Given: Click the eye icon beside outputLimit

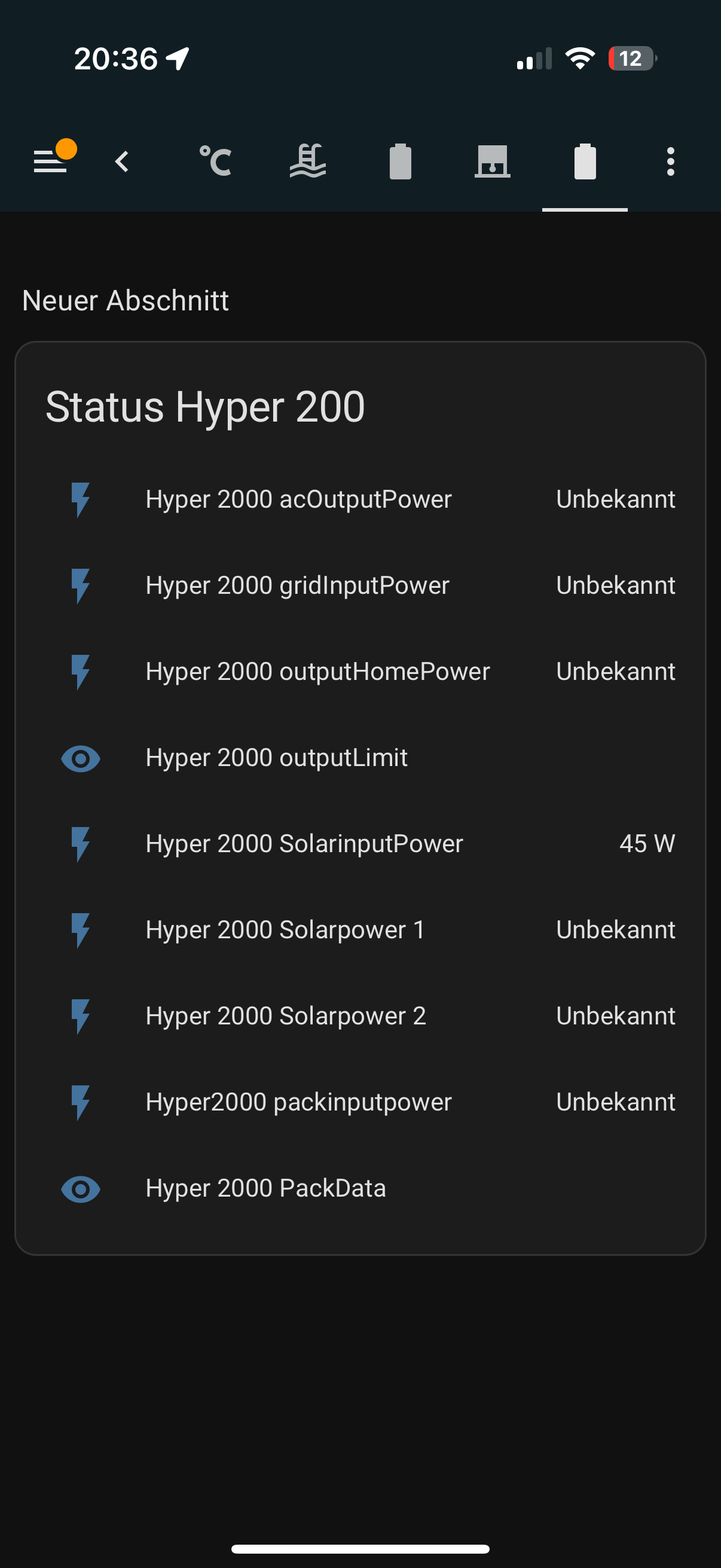Looking at the screenshot, I should pyautogui.click(x=80, y=758).
